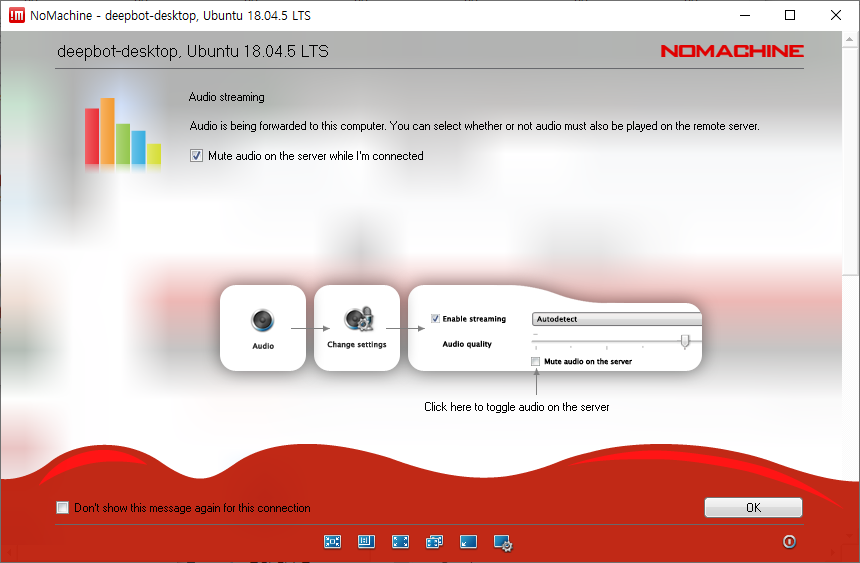Click the 'deepbot-desktop, Ubuntu 18.04.5 LTS' header
Viewport: 860px width, 563px height.
click(193, 52)
